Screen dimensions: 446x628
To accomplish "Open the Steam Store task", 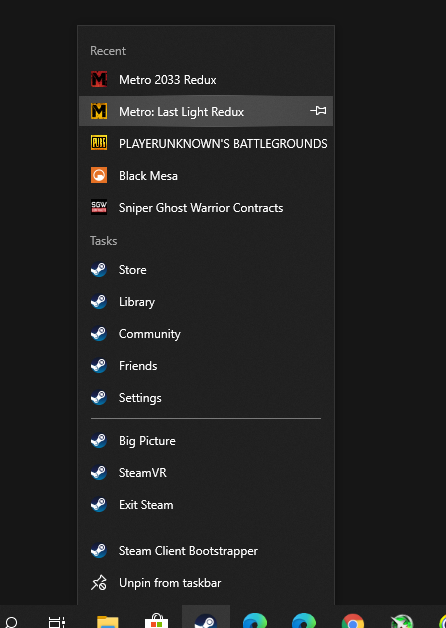I will (x=206, y=270).
